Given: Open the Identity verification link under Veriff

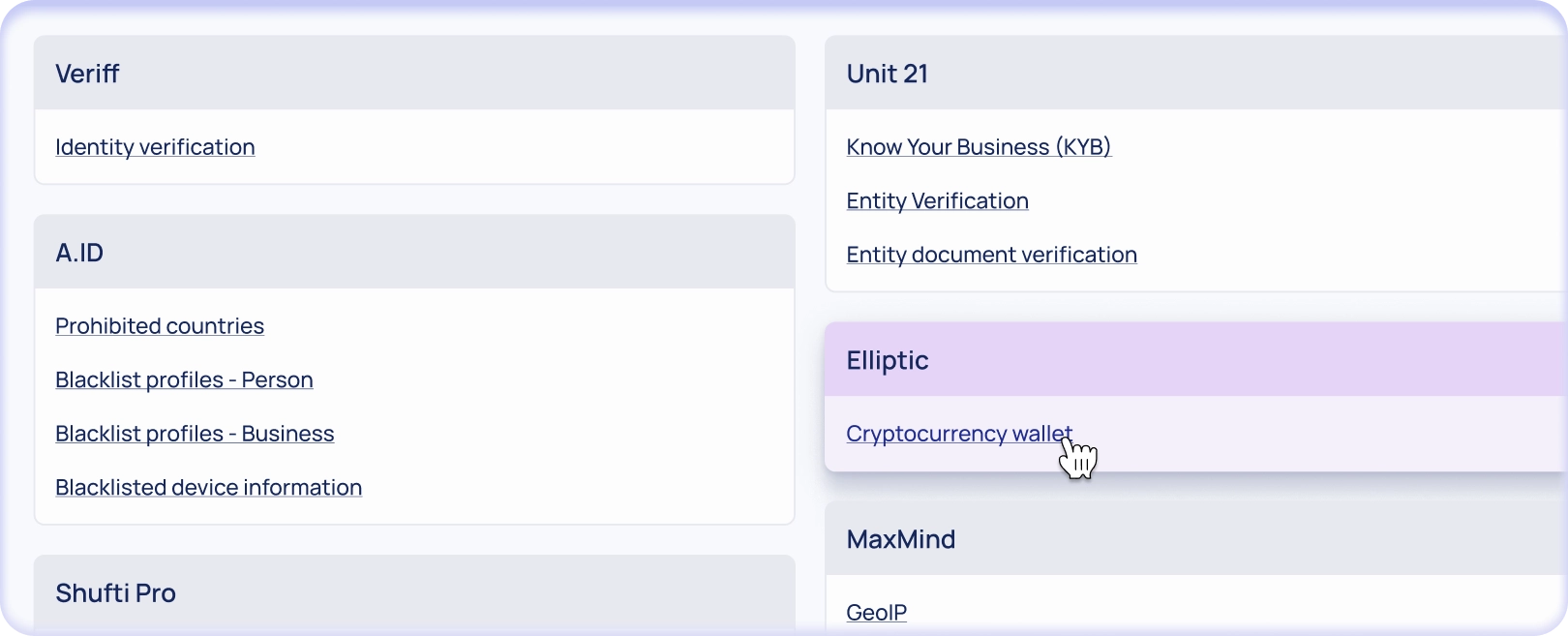Looking at the screenshot, I should (155, 147).
